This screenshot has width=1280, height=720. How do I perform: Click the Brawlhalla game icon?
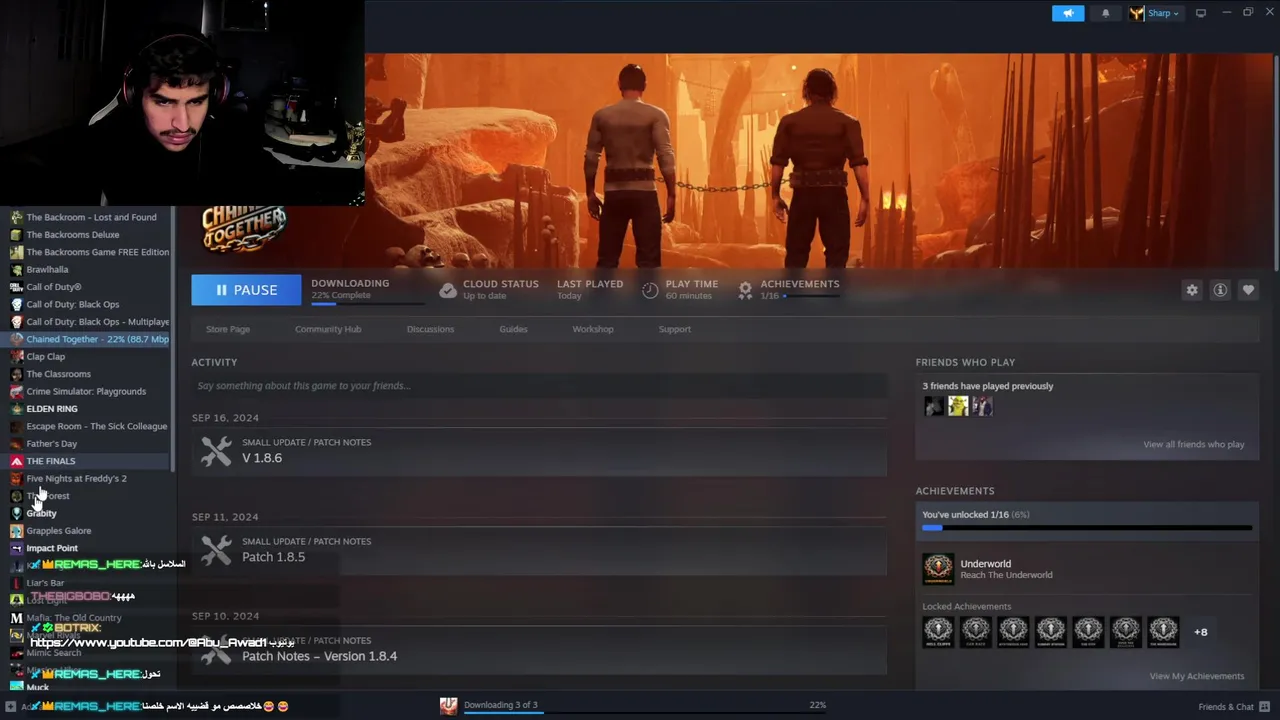click(16, 270)
